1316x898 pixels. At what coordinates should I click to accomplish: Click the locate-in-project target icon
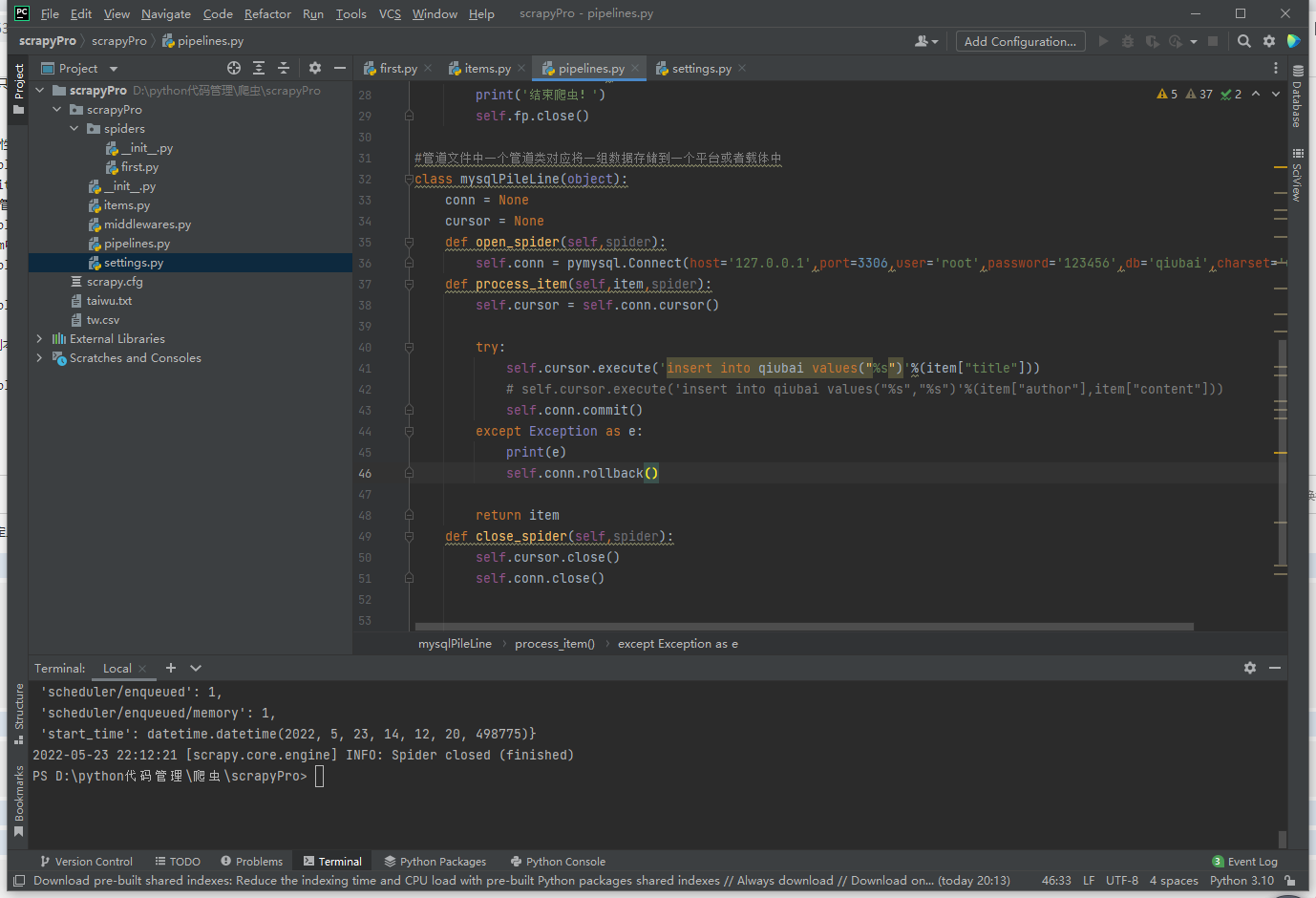234,68
